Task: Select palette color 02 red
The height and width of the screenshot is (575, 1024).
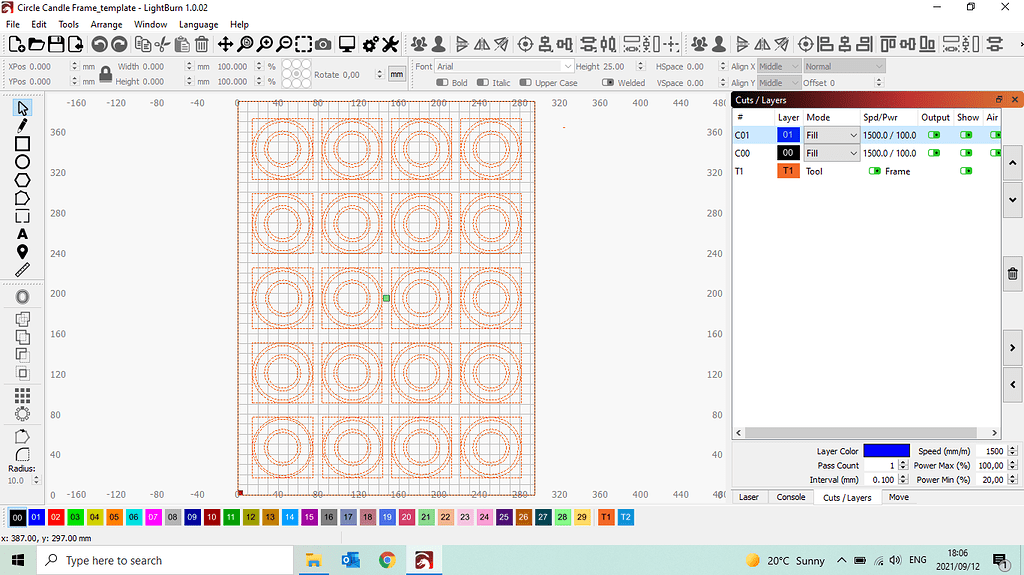Action: click(56, 518)
